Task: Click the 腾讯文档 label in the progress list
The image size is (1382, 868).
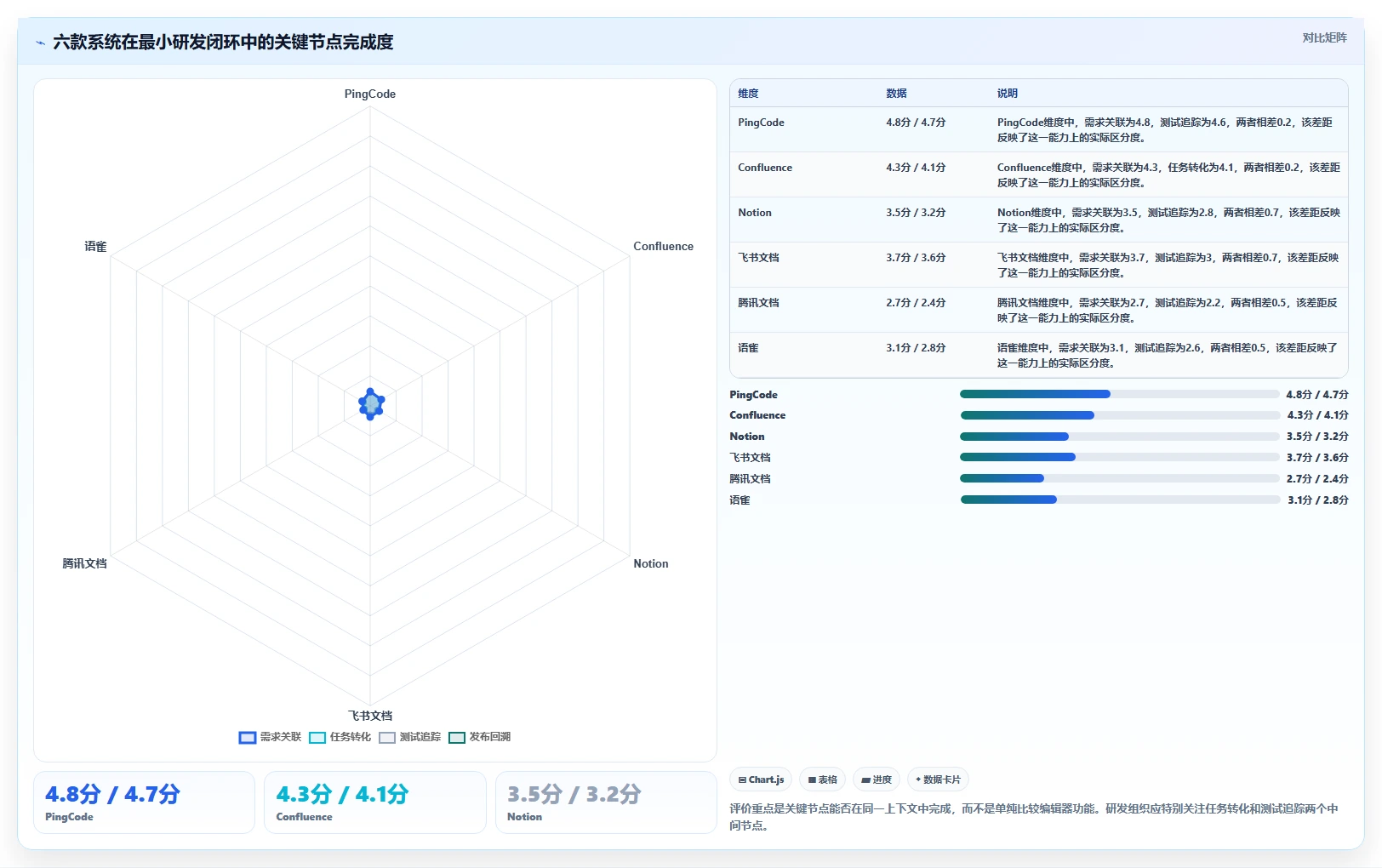Action: tap(750, 479)
